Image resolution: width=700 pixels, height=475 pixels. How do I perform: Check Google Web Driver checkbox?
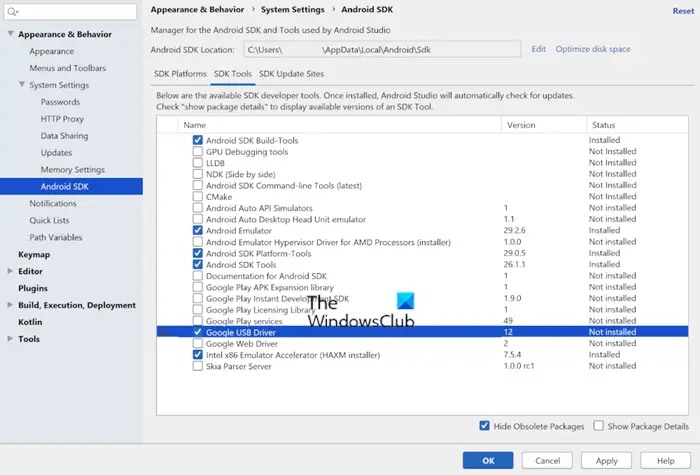tap(198, 343)
